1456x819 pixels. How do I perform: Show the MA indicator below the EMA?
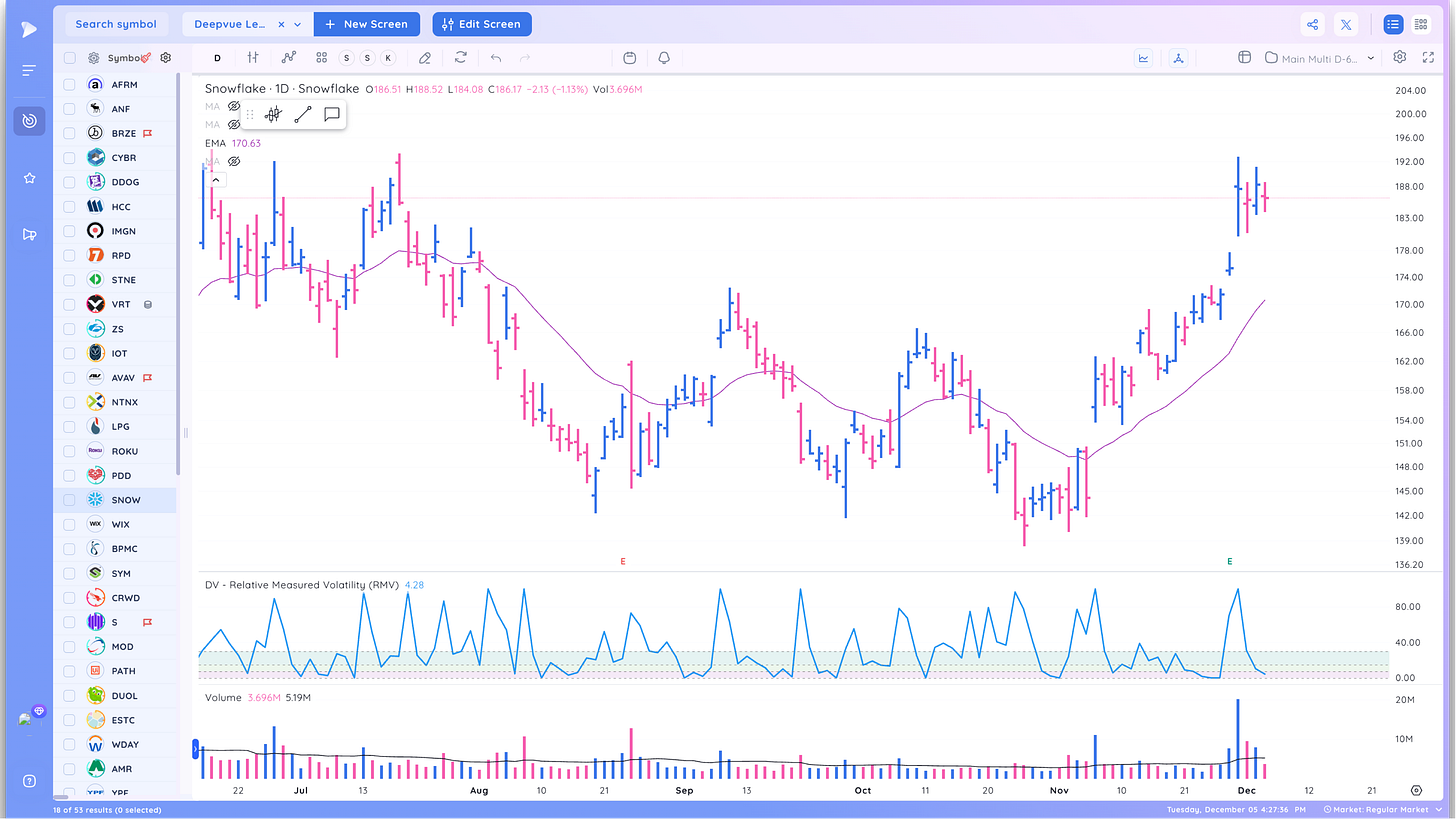coord(234,161)
